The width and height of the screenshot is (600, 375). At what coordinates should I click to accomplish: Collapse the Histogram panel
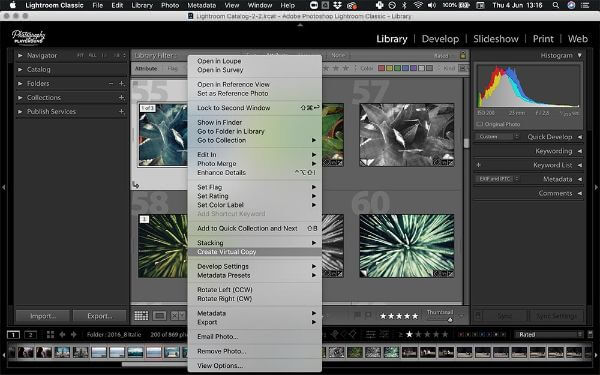point(580,55)
